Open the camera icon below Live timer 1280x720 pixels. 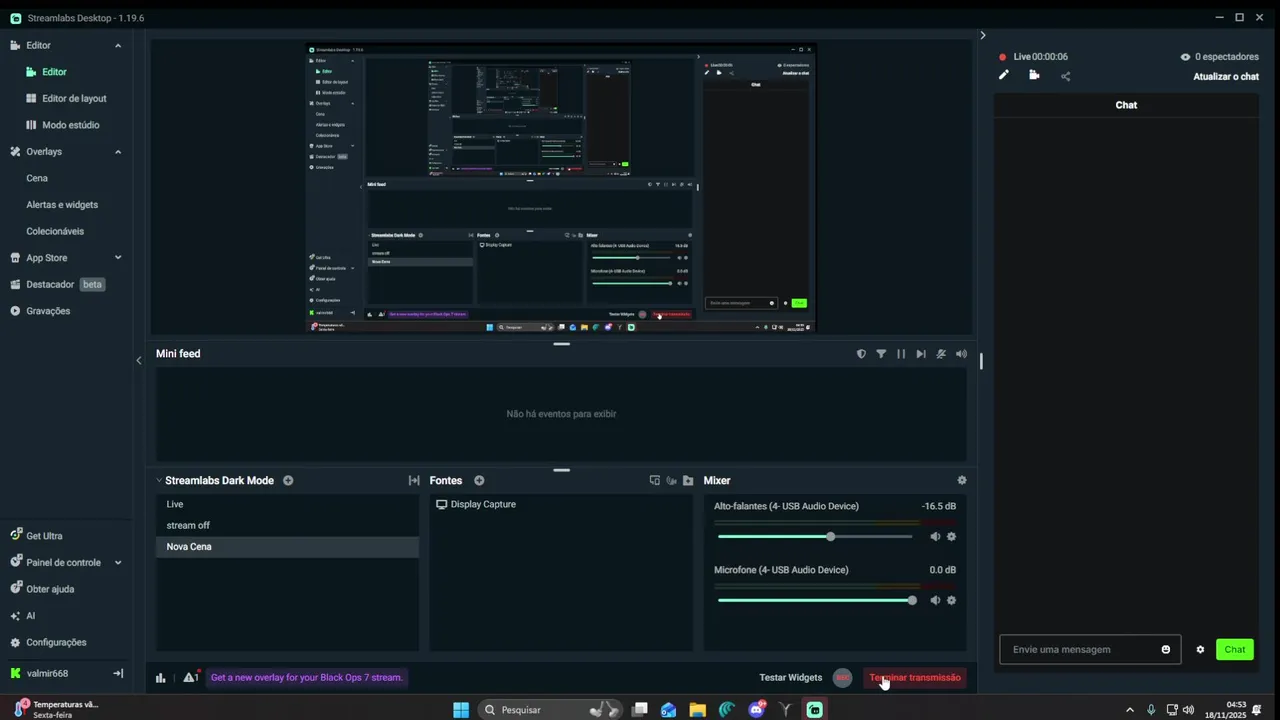pyautogui.click(x=1034, y=75)
